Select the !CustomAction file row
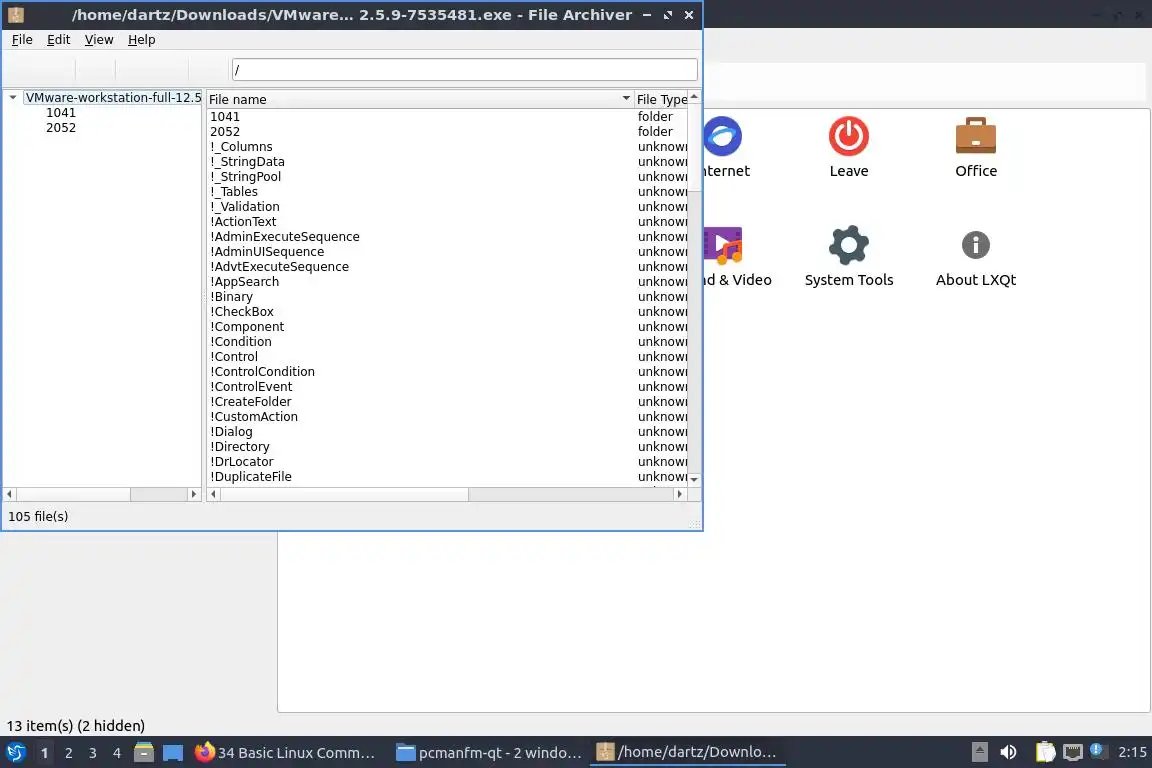The width and height of the screenshot is (1152, 768). 447,416
